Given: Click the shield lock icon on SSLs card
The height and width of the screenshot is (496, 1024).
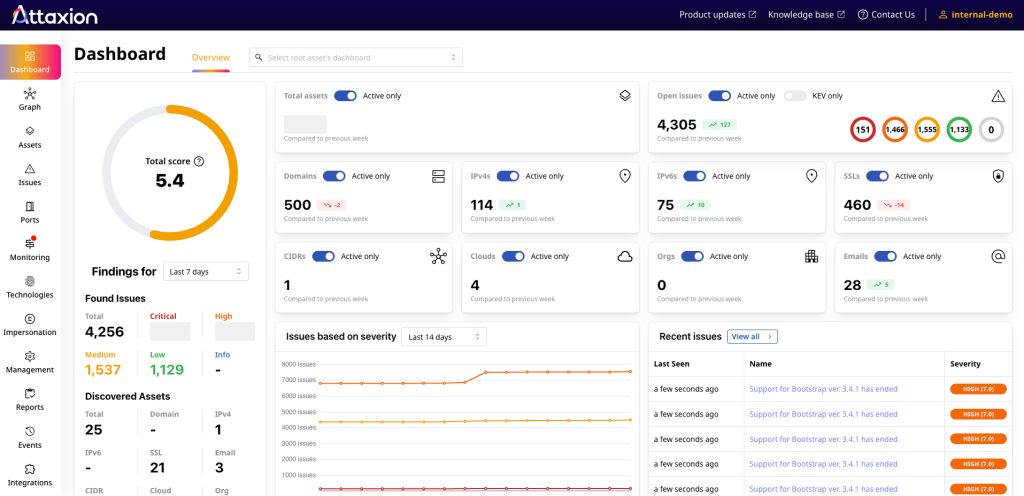Looking at the screenshot, I should click(998, 176).
